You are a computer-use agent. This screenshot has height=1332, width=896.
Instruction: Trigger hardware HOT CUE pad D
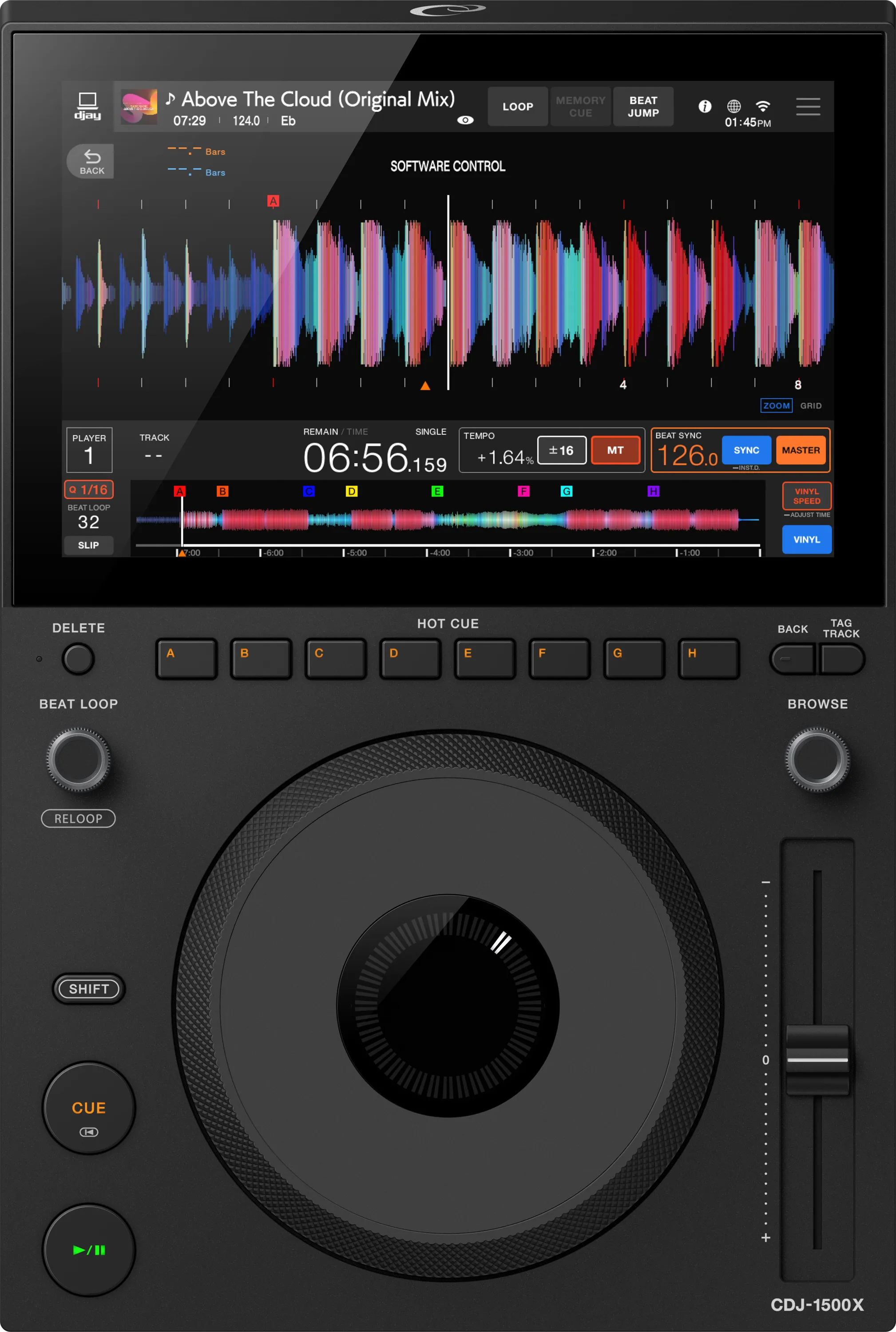[410, 659]
